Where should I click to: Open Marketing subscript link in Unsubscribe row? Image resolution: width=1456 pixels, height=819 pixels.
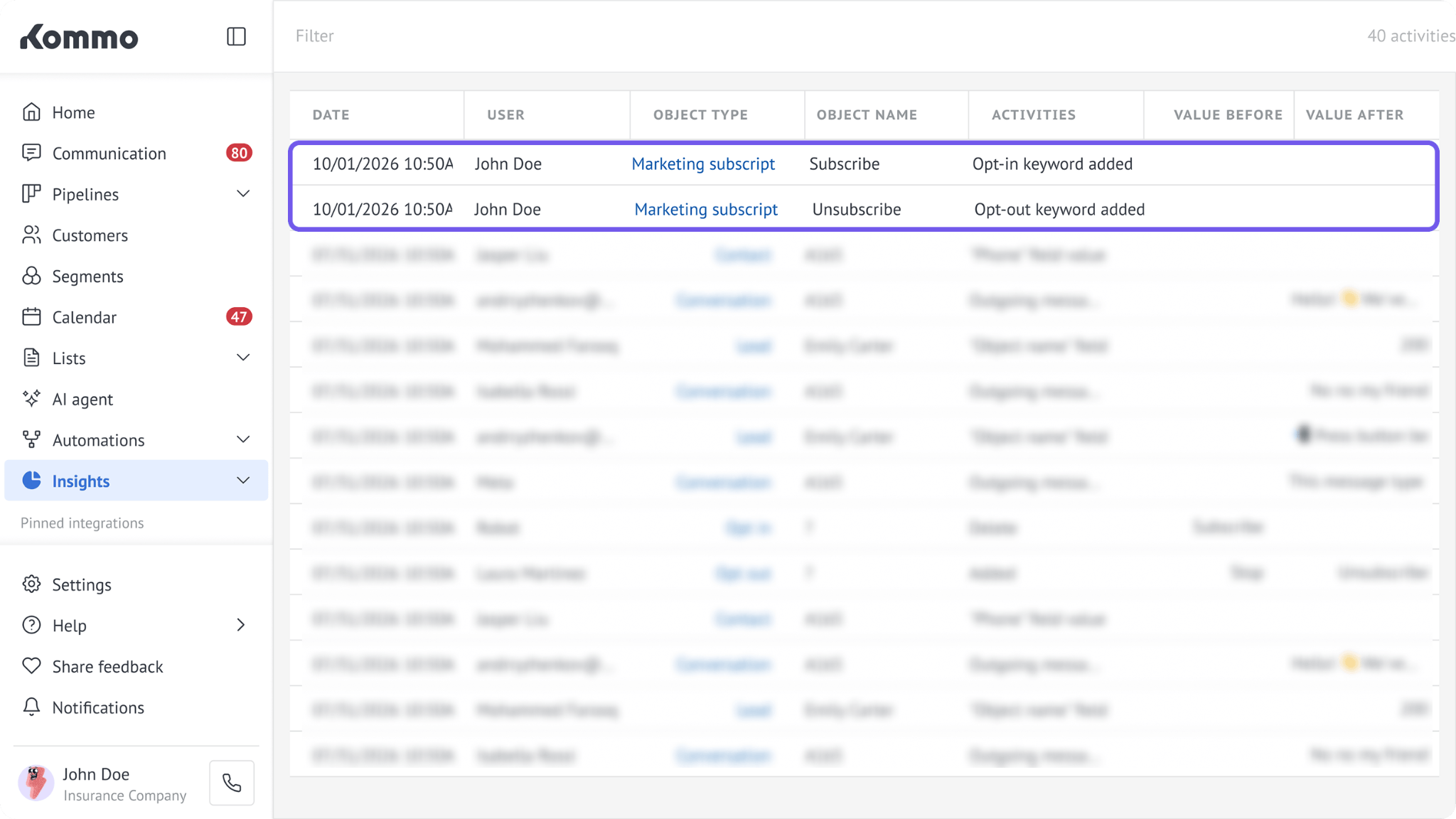(x=706, y=209)
